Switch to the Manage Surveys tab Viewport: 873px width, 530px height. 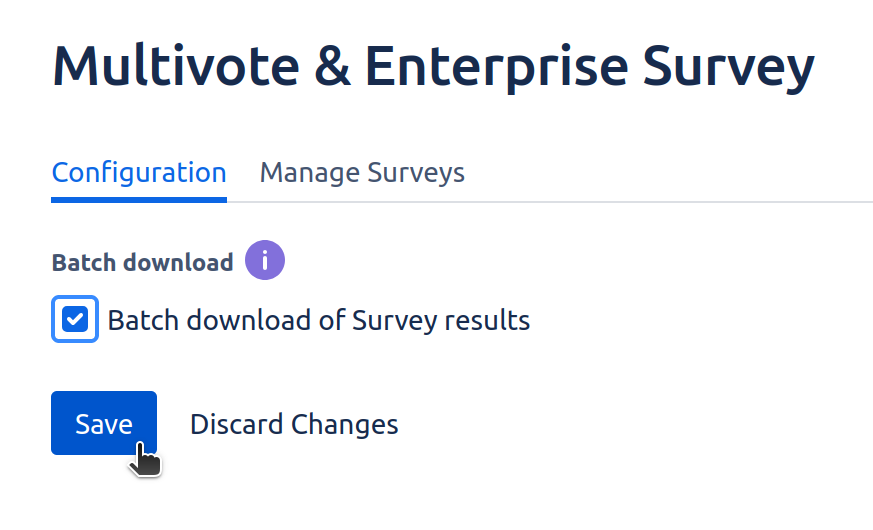tap(362, 173)
